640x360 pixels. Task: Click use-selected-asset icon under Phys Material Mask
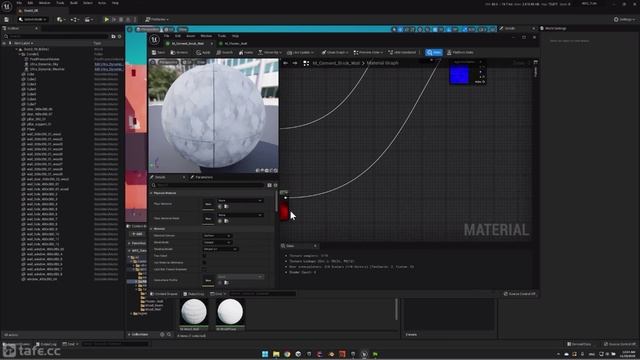tap(220, 221)
